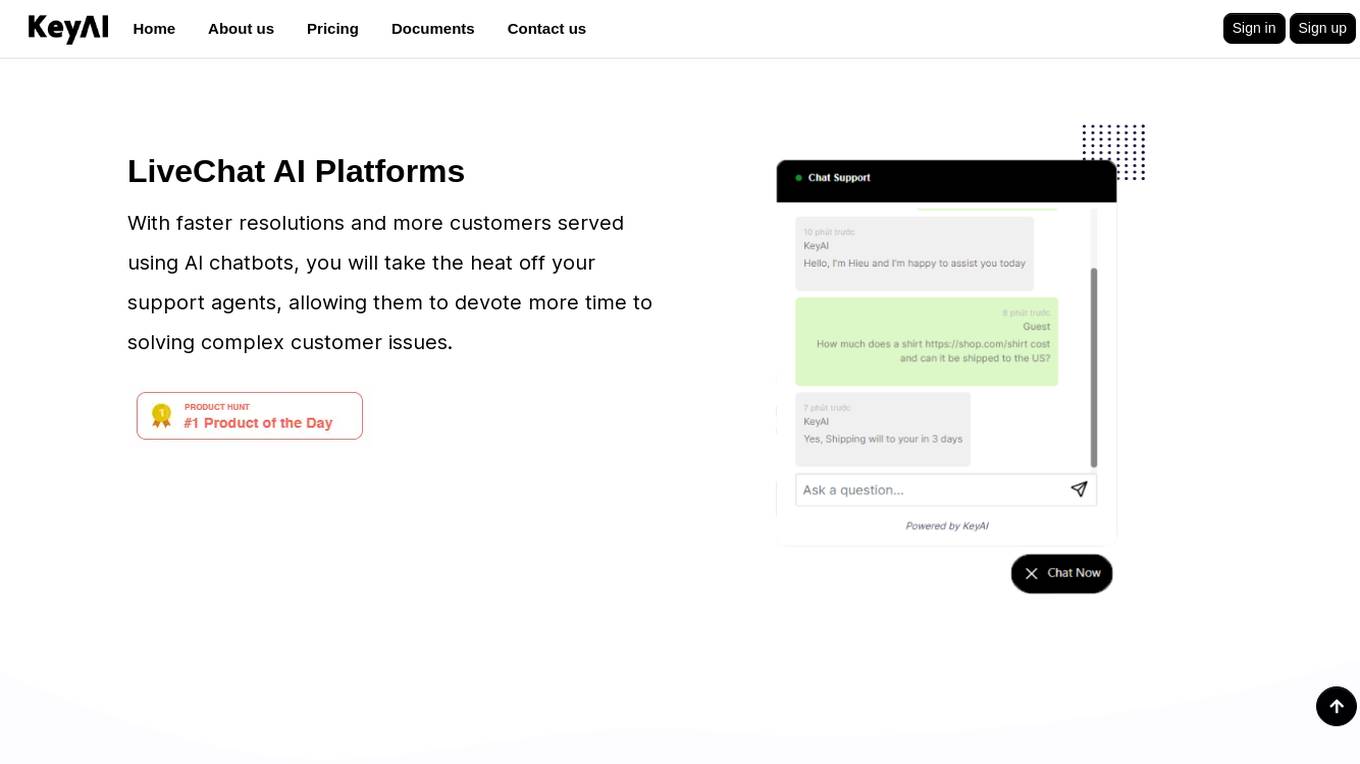Close chat with the Chat Now button
1360x764 pixels.
coord(1062,574)
